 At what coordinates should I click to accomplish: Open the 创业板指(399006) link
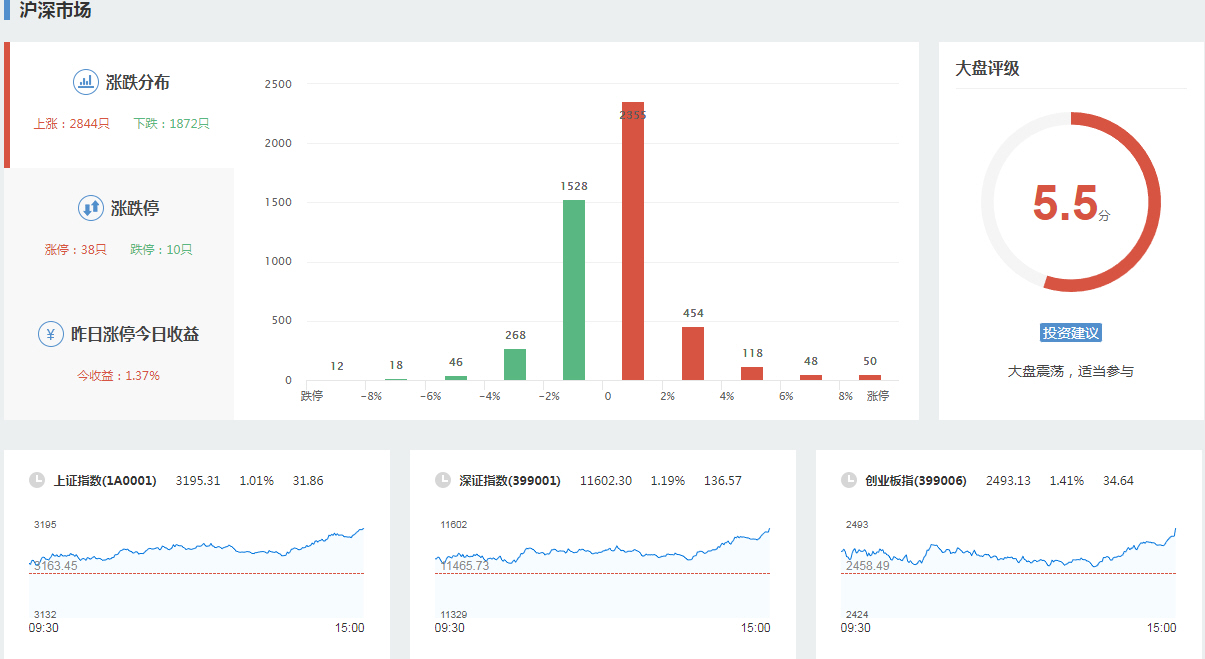(x=916, y=481)
